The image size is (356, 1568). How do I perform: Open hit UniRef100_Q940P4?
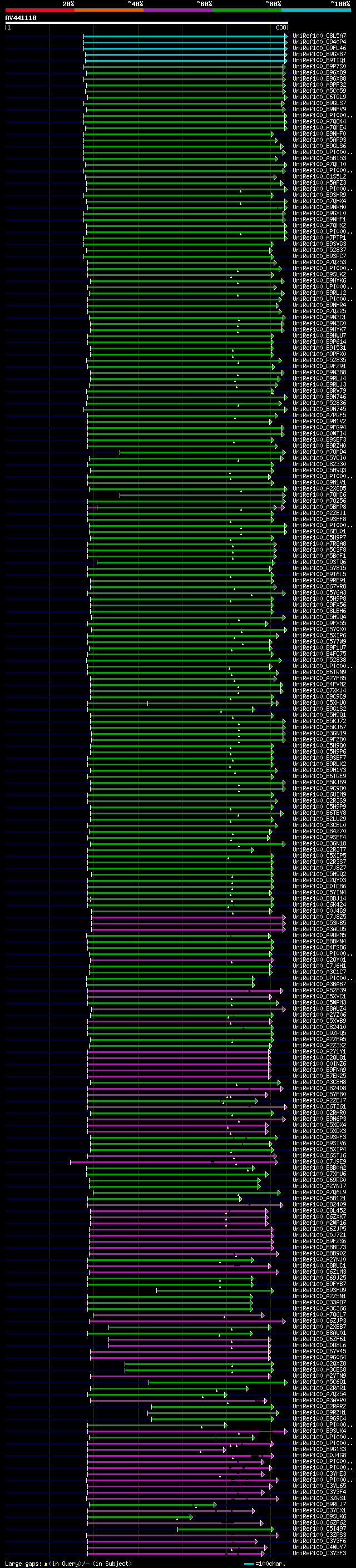[319, 42]
